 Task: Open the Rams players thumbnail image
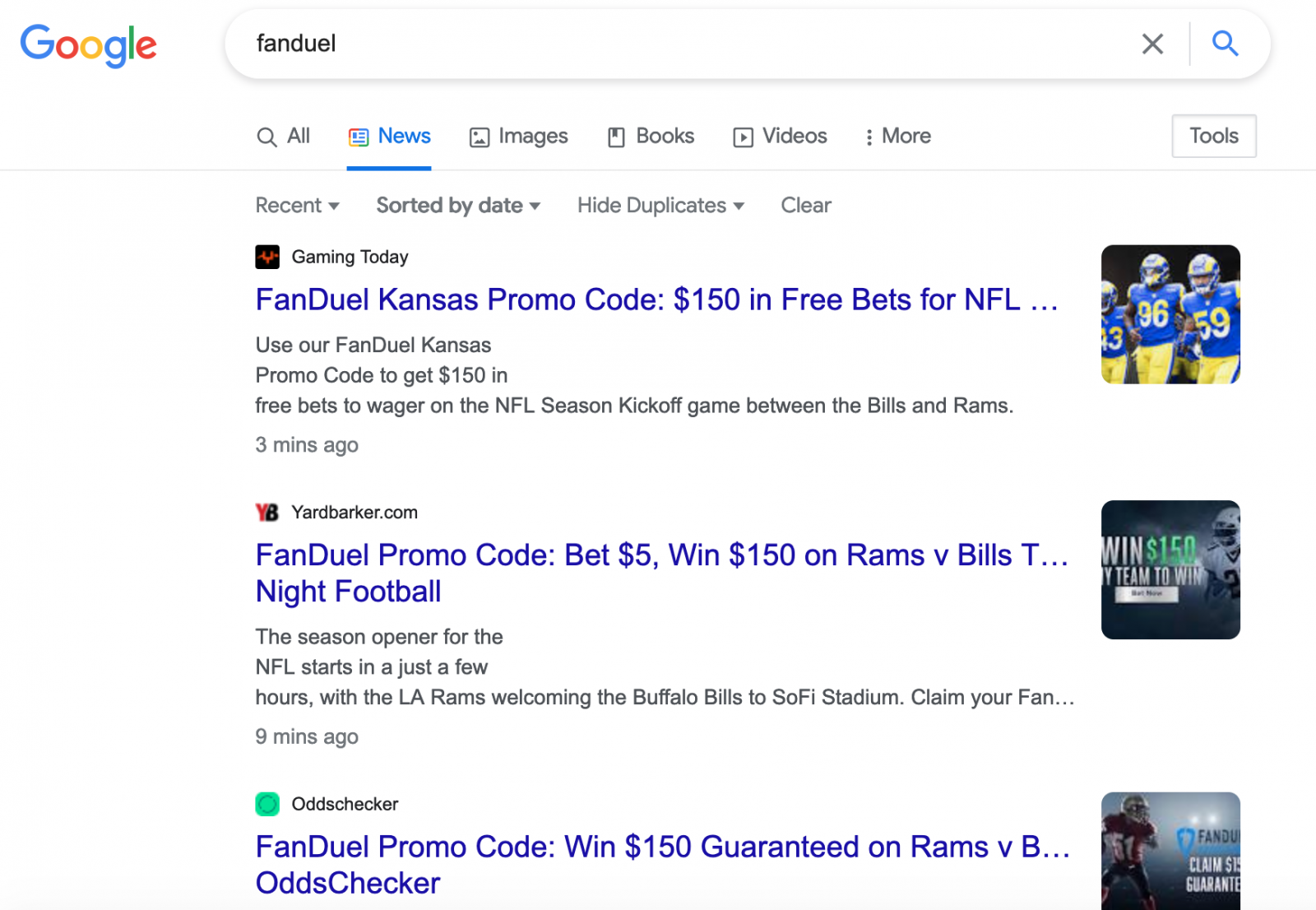(x=1170, y=314)
